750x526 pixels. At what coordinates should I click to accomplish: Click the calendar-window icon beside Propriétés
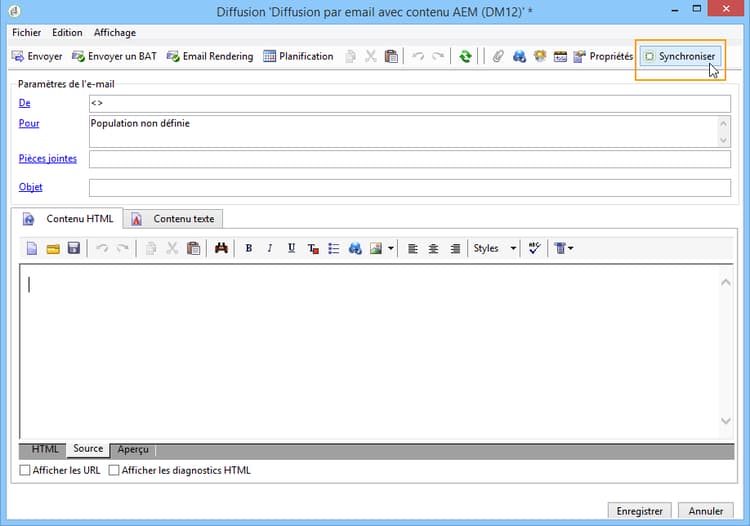(560, 56)
